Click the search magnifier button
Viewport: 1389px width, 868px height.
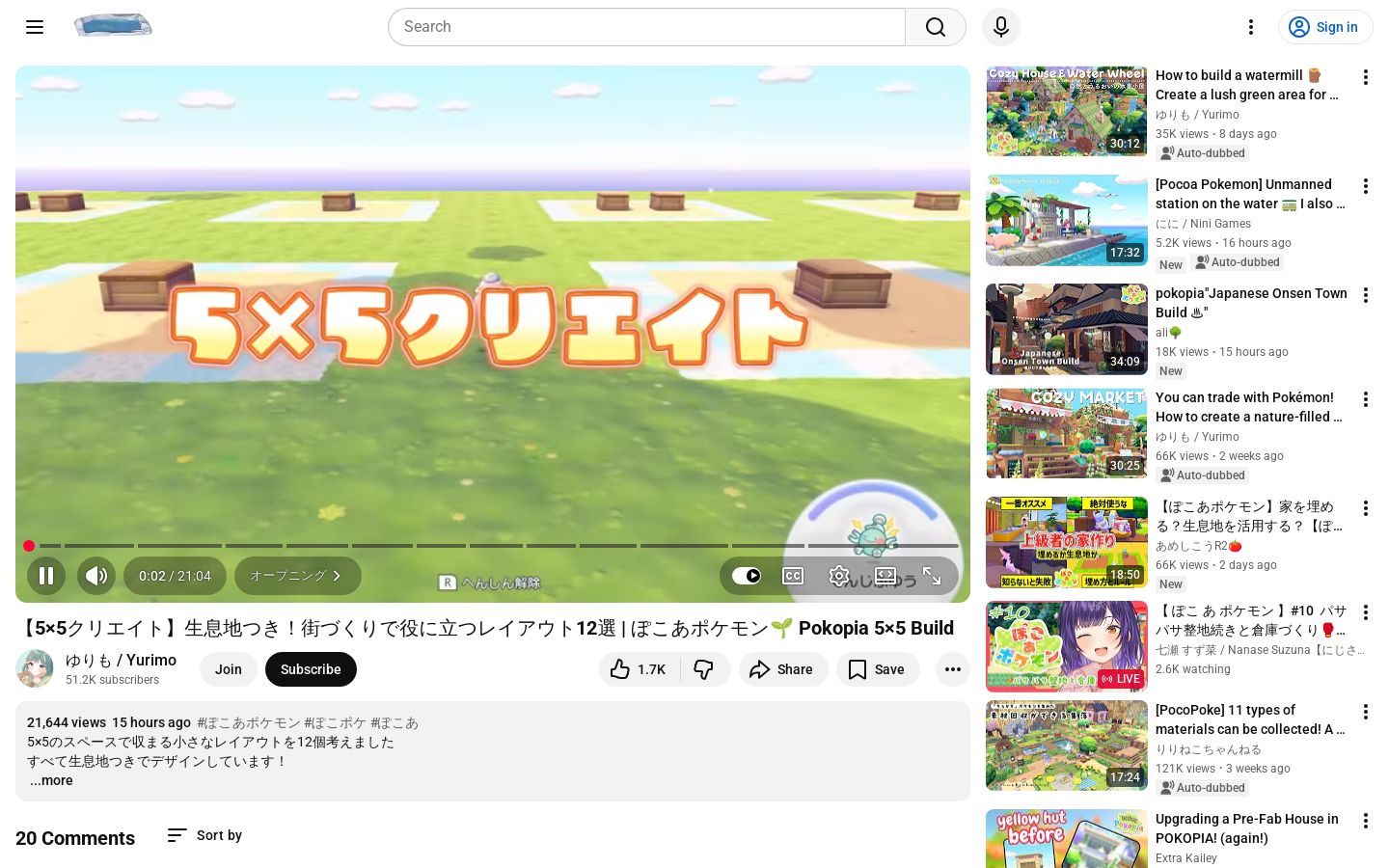tap(936, 27)
